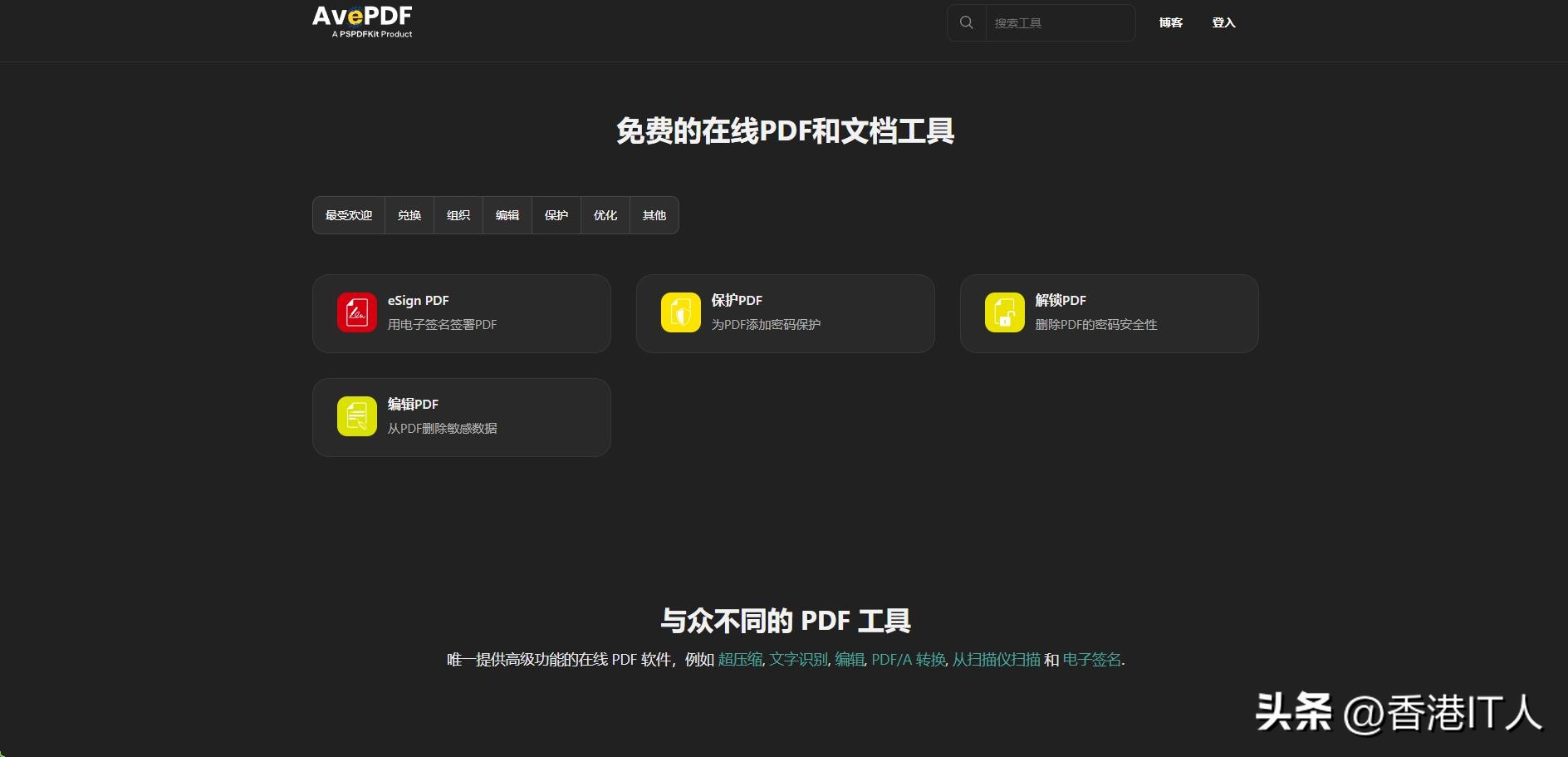Select the 最受欢迎 tab
Screen dimensions: 1568x757
(x=349, y=215)
